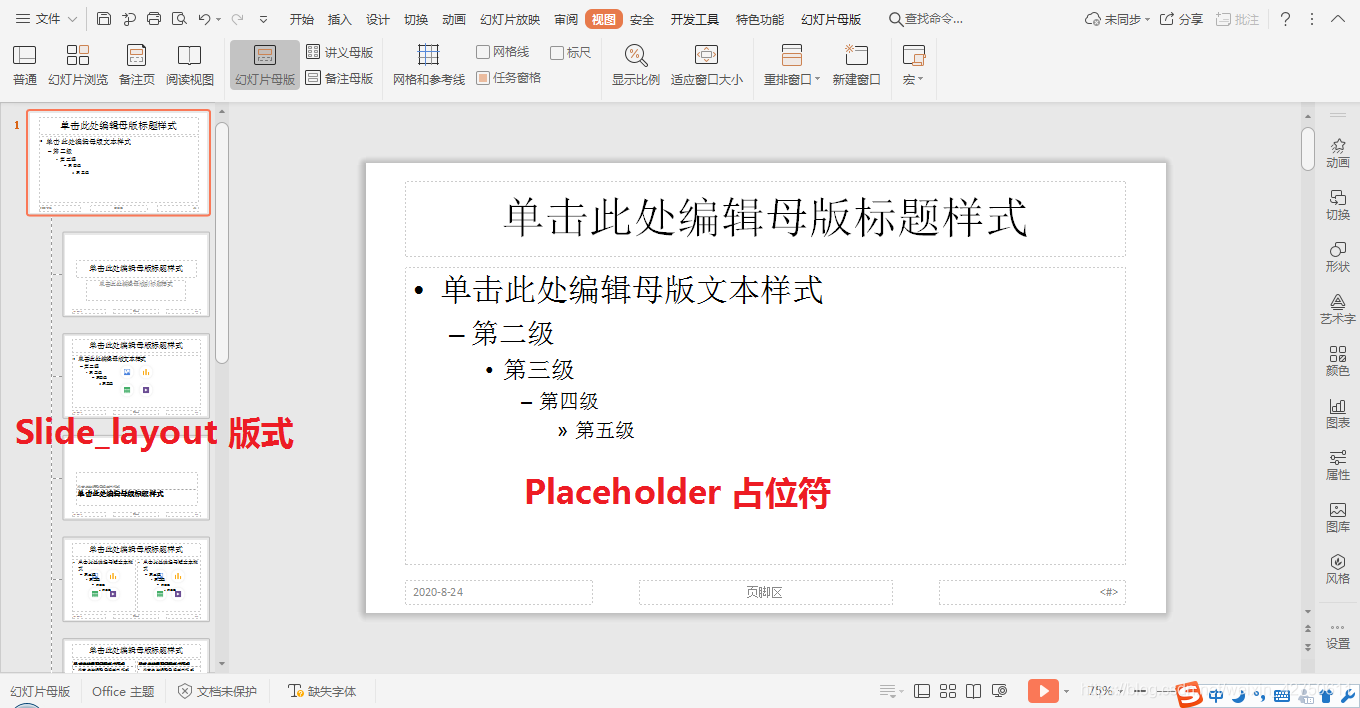Switch to 讲义母版 (Handout Master) view
This screenshot has height=708, width=1360.
(340, 53)
